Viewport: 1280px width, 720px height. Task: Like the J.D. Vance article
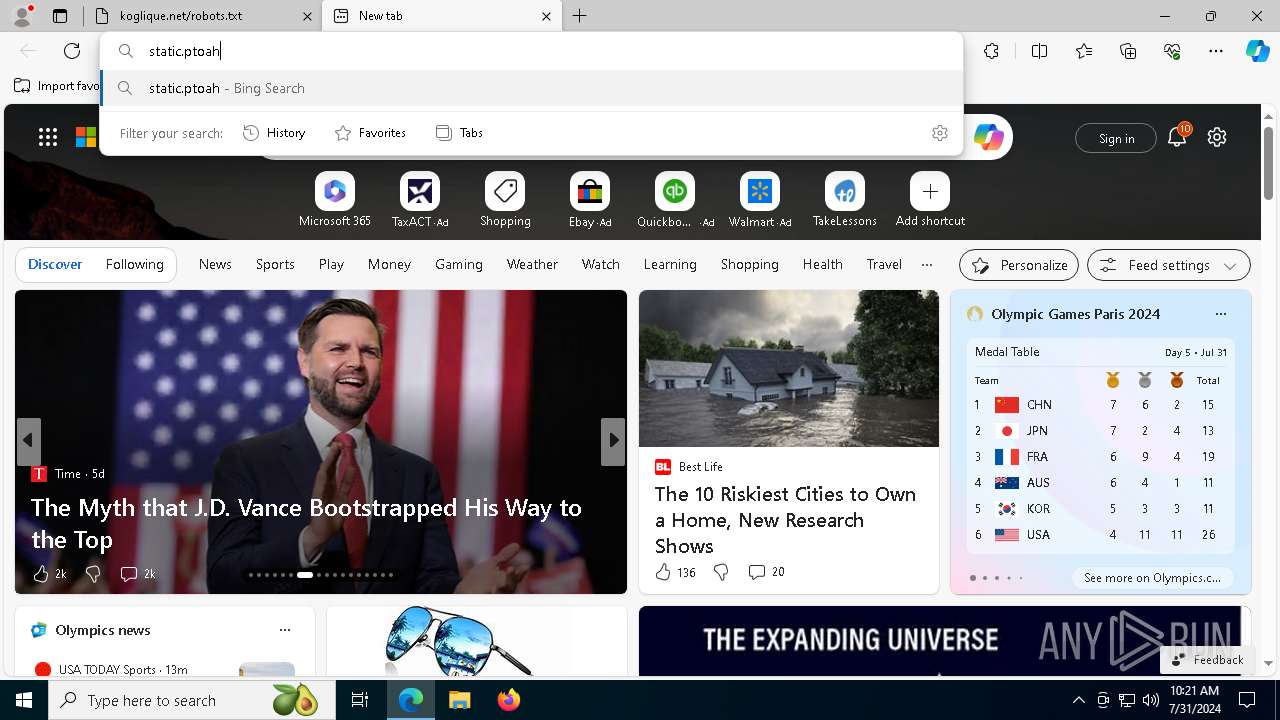click(x=49, y=573)
